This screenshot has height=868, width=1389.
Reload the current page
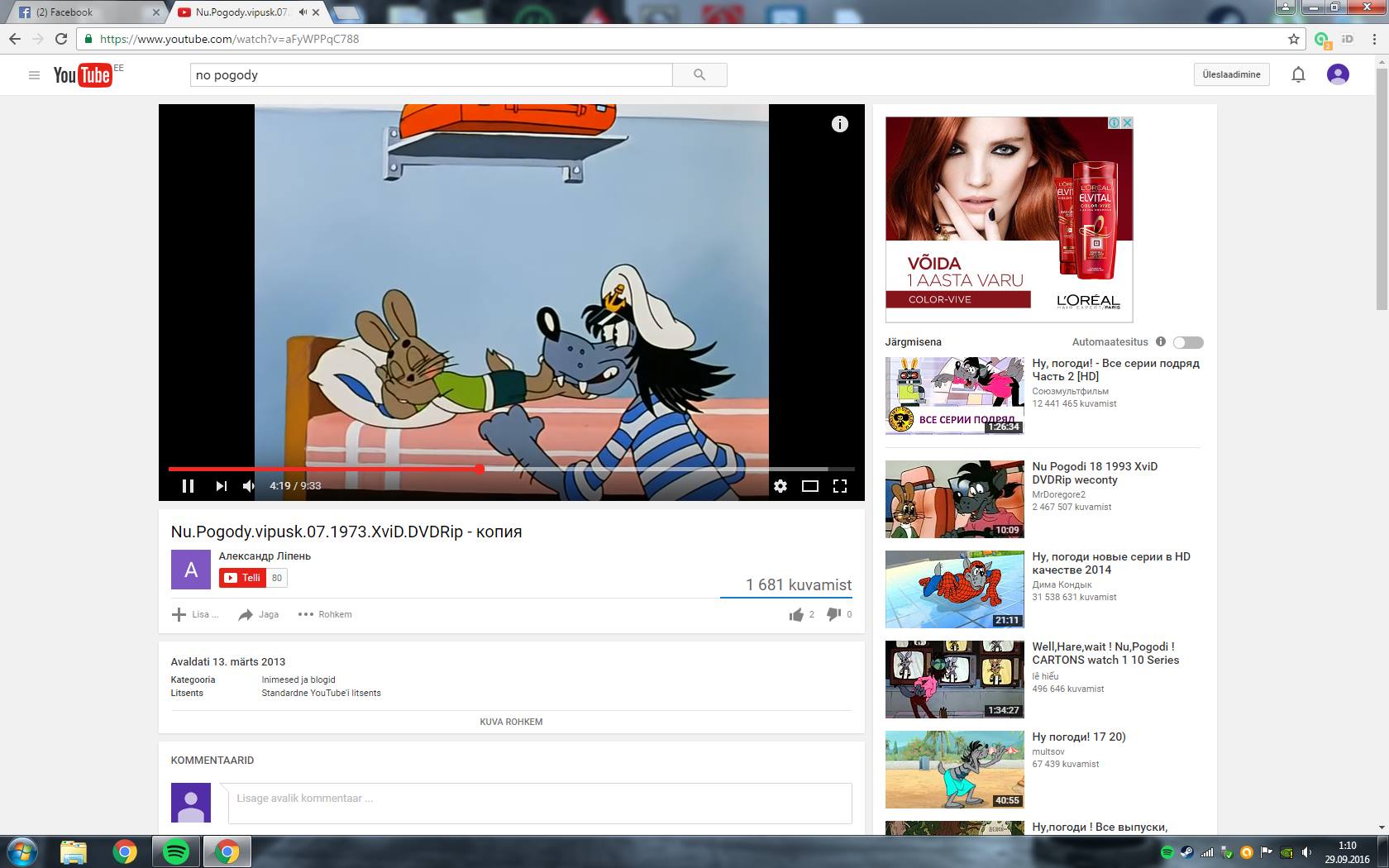coord(61,39)
